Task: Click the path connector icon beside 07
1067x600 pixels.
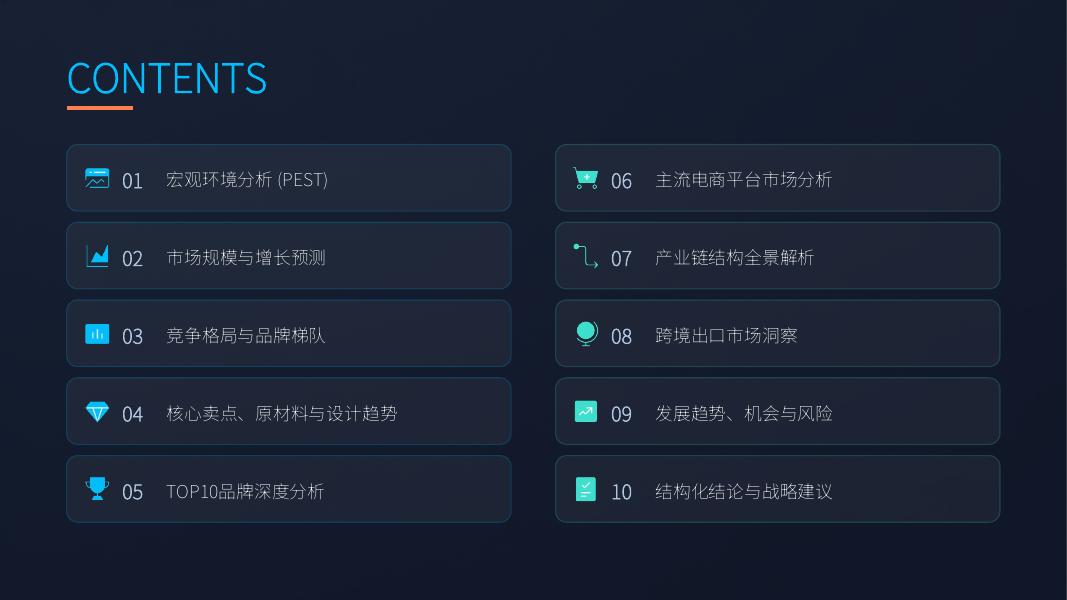Action: point(586,256)
